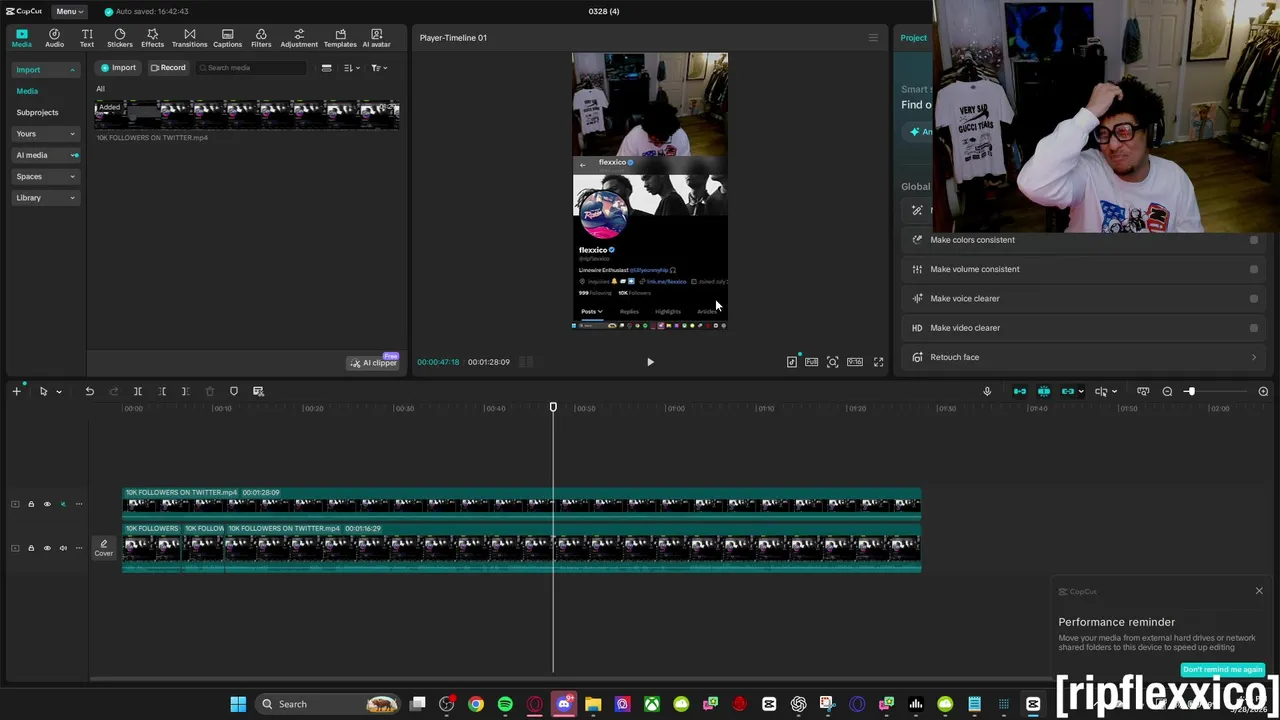Expand the Yours section

[x=46, y=134]
